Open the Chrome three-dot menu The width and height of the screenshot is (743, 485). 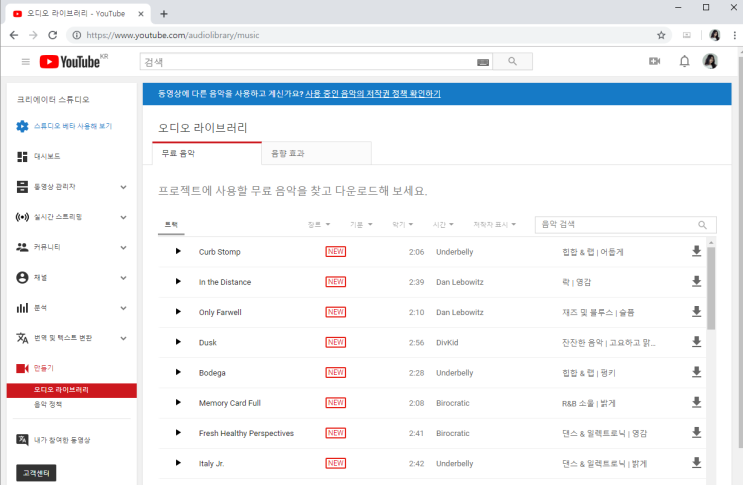[734, 35]
